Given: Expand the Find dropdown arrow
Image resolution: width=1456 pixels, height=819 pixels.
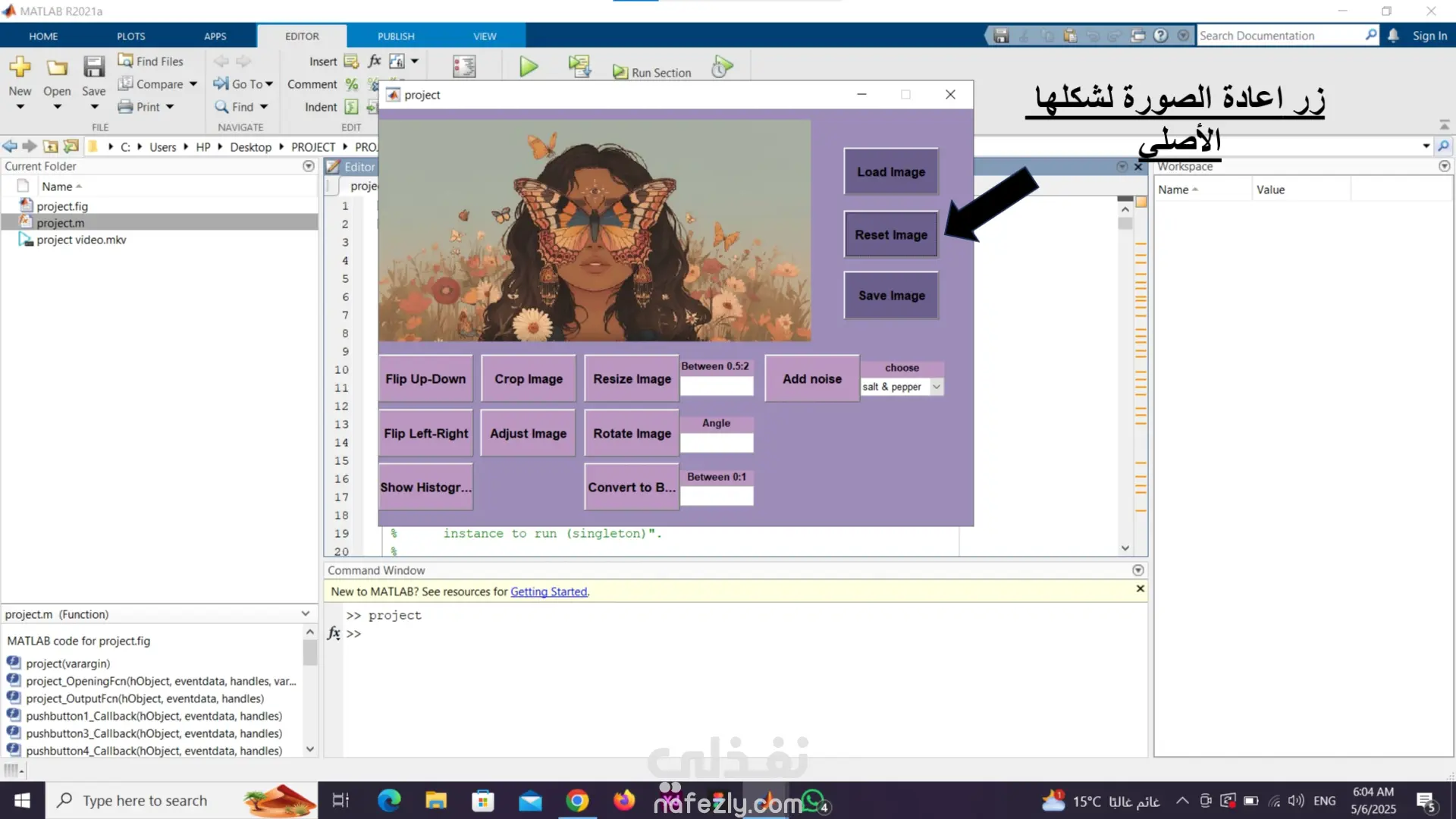Looking at the screenshot, I should [264, 107].
